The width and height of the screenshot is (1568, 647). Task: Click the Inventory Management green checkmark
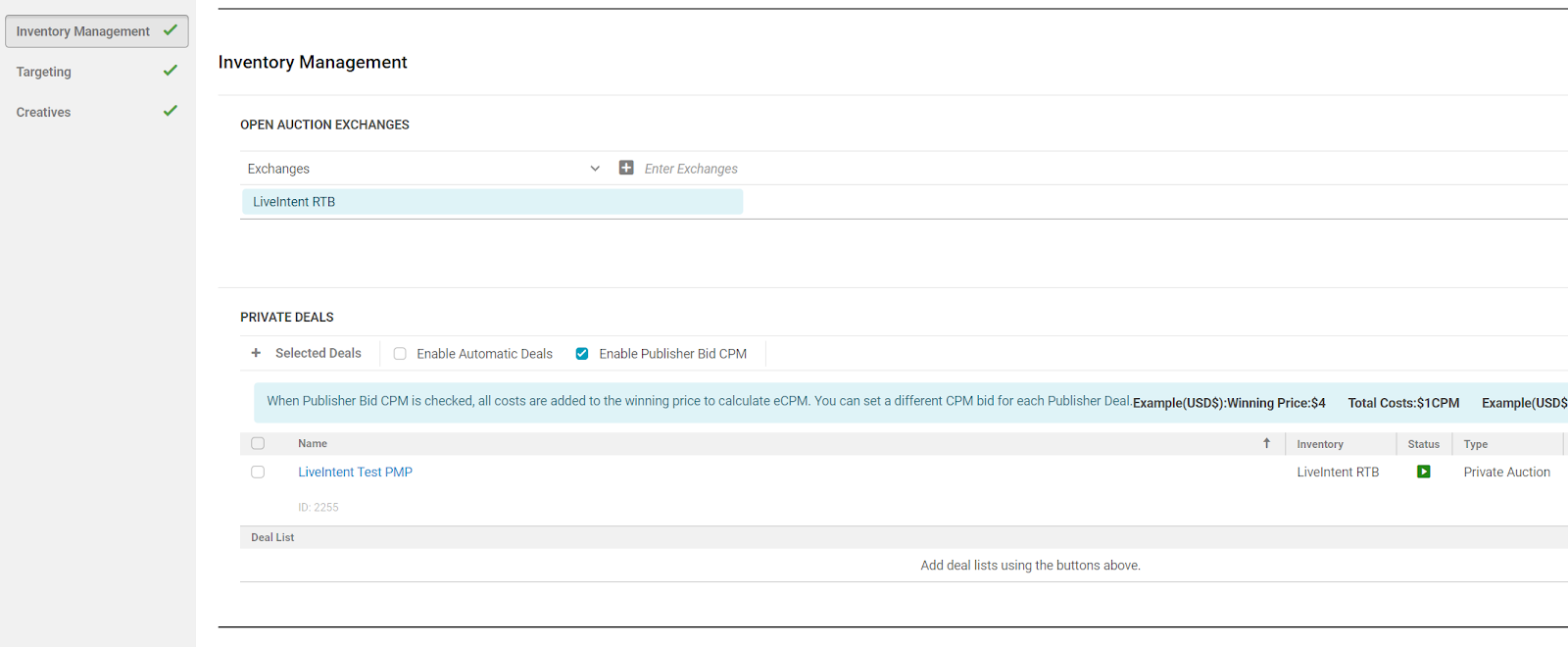tap(171, 30)
